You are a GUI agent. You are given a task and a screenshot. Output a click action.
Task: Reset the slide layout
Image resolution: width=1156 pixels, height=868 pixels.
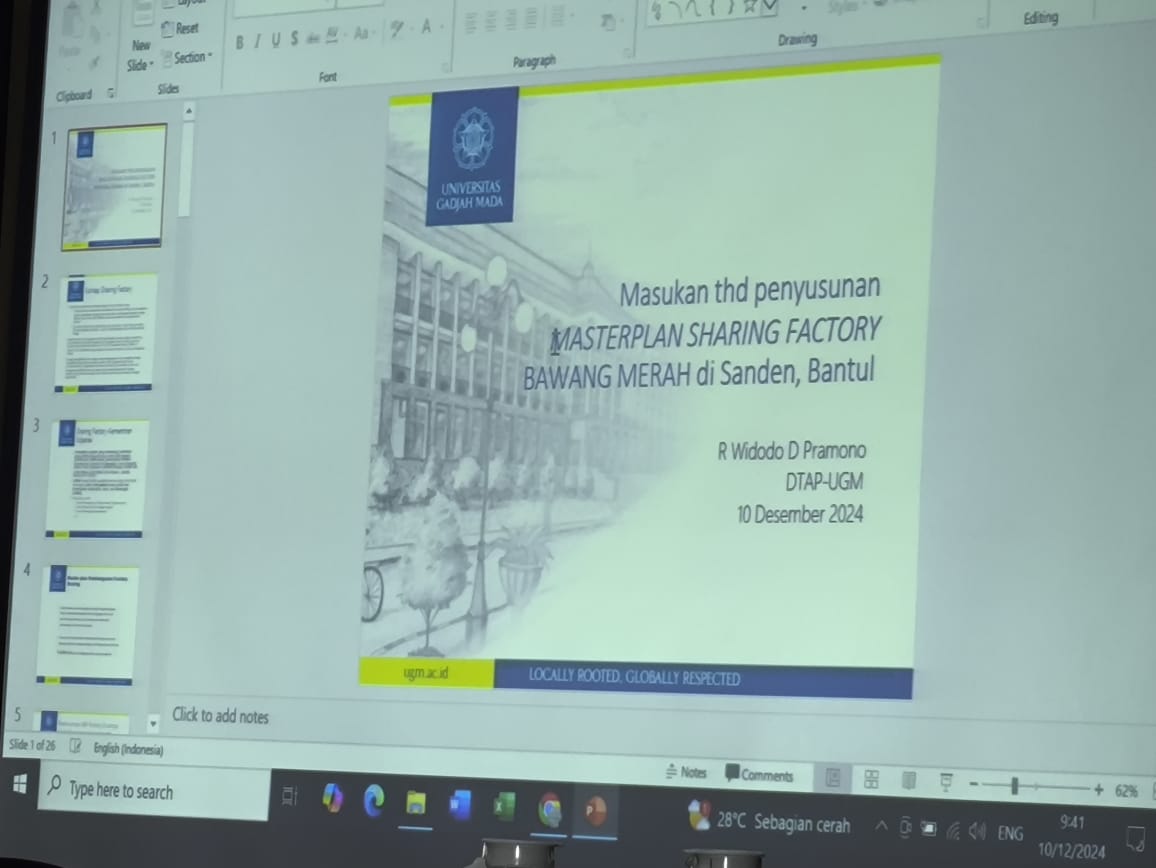click(x=181, y=29)
